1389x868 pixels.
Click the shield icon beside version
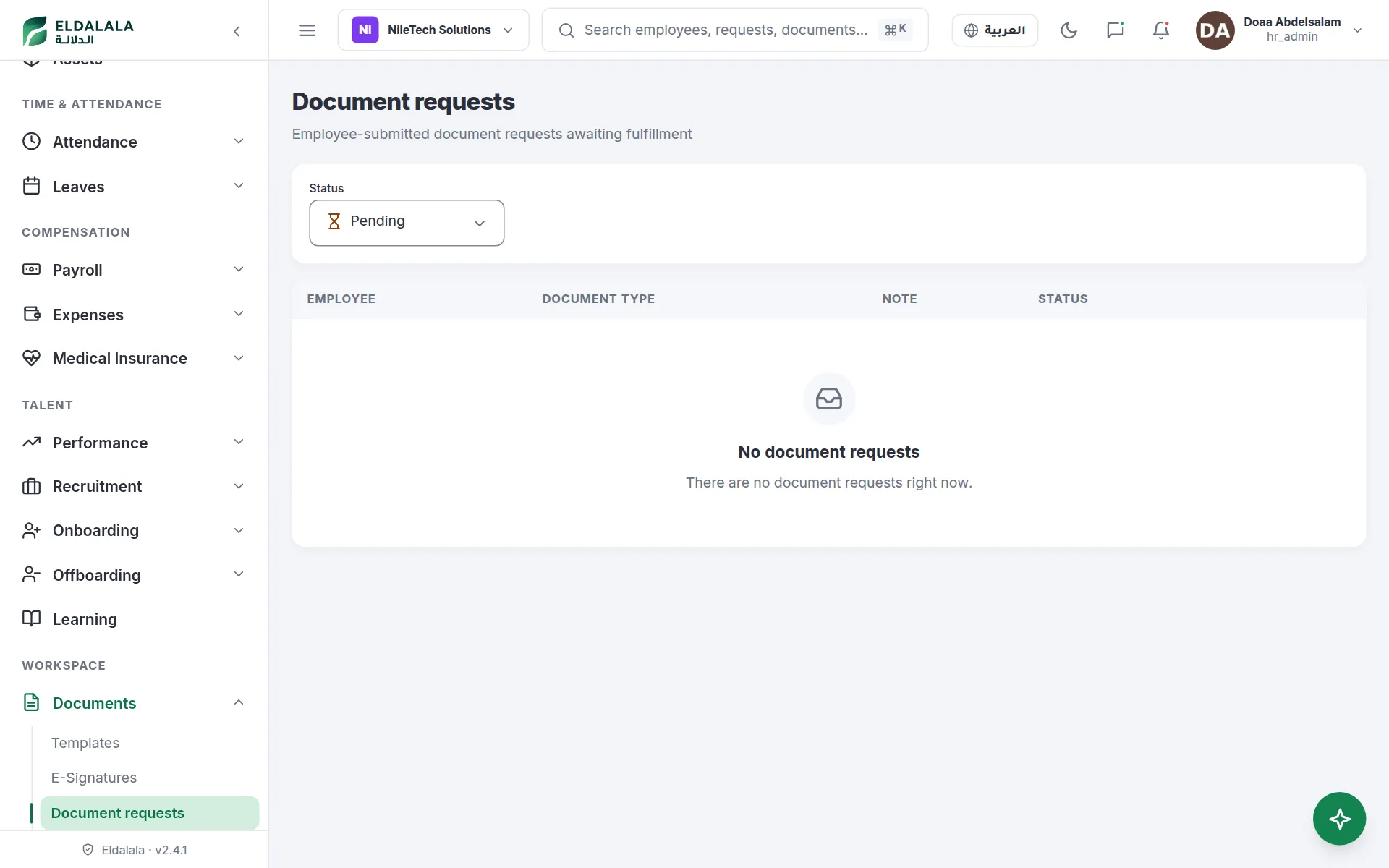tap(88, 850)
